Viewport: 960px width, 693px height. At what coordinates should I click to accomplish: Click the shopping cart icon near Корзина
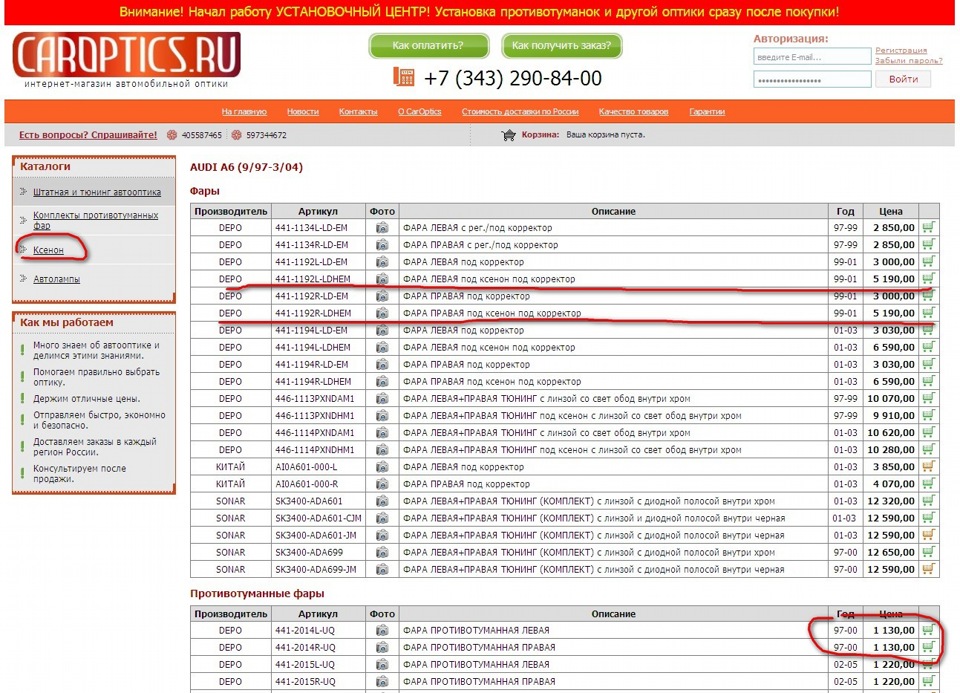coord(508,135)
